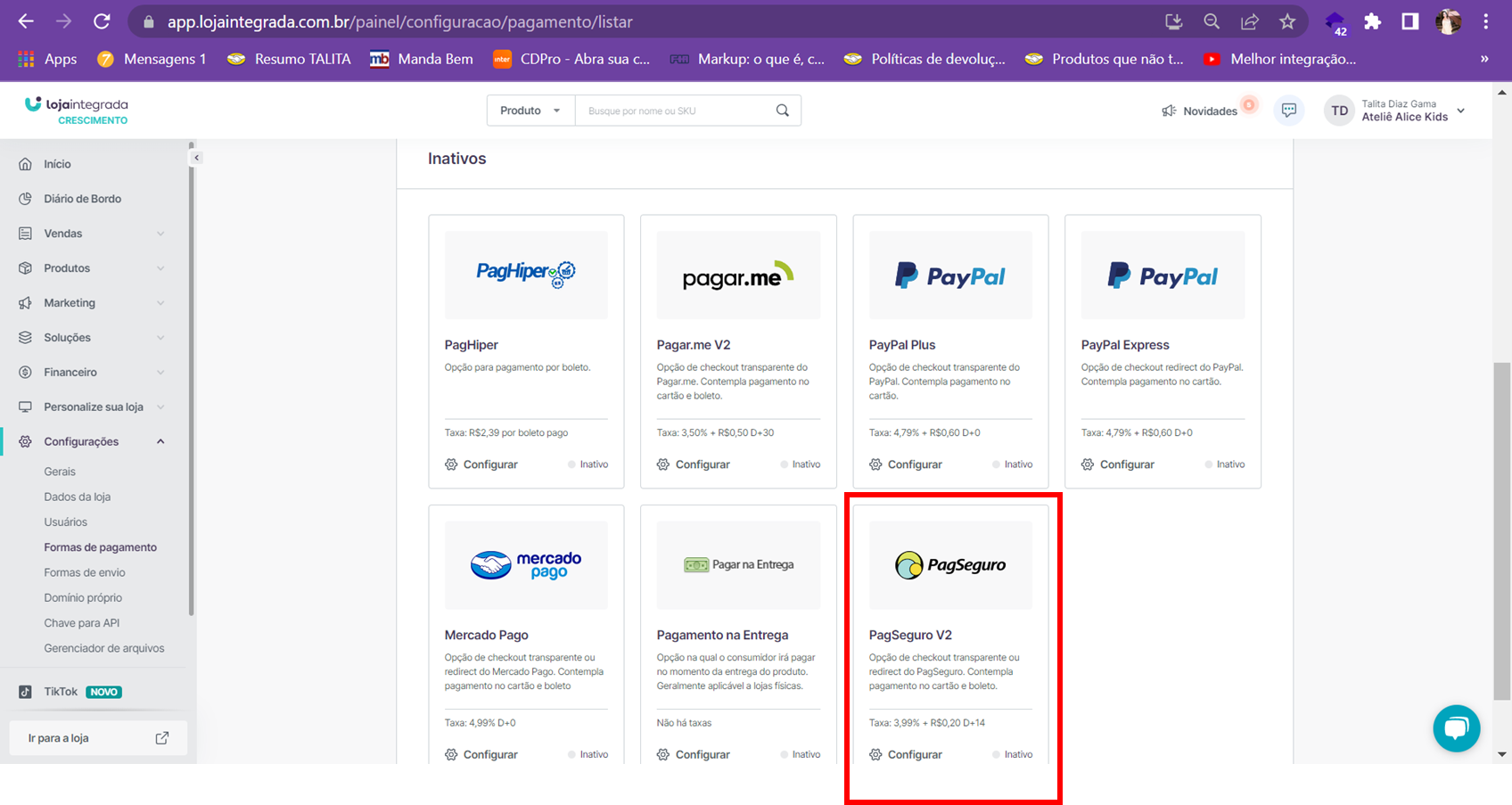
Task: Configure Pagar.me V2 payment method
Action: point(694,464)
